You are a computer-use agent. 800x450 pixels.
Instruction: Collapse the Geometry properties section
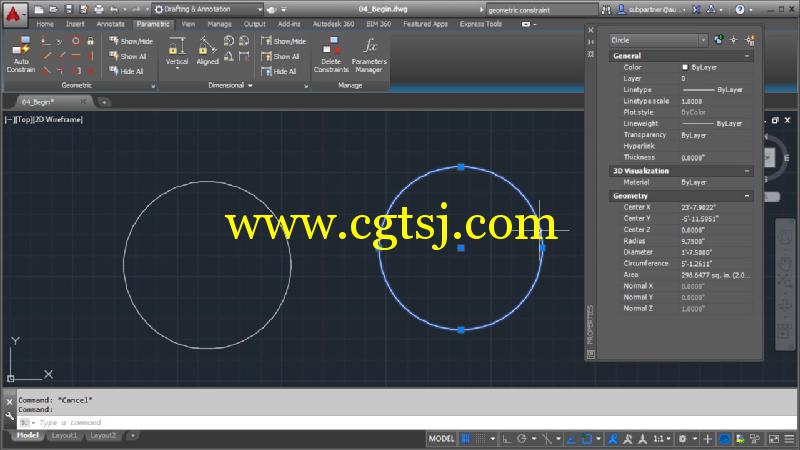coord(747,196)
